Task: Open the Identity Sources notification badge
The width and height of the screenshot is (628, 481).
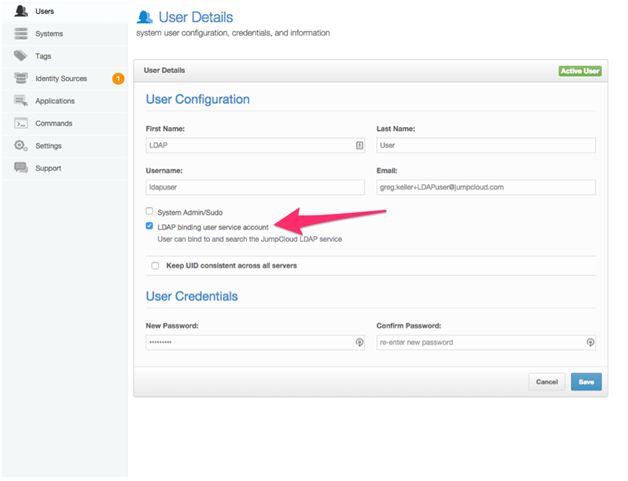Action: point(118,78)
